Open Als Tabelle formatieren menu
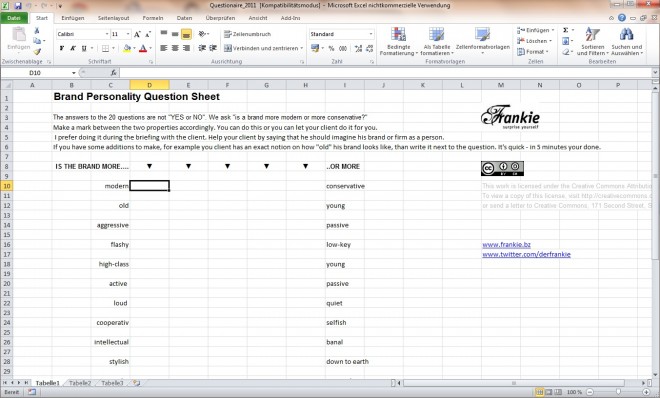The image size is (660, 398). (x=436, y=41)
